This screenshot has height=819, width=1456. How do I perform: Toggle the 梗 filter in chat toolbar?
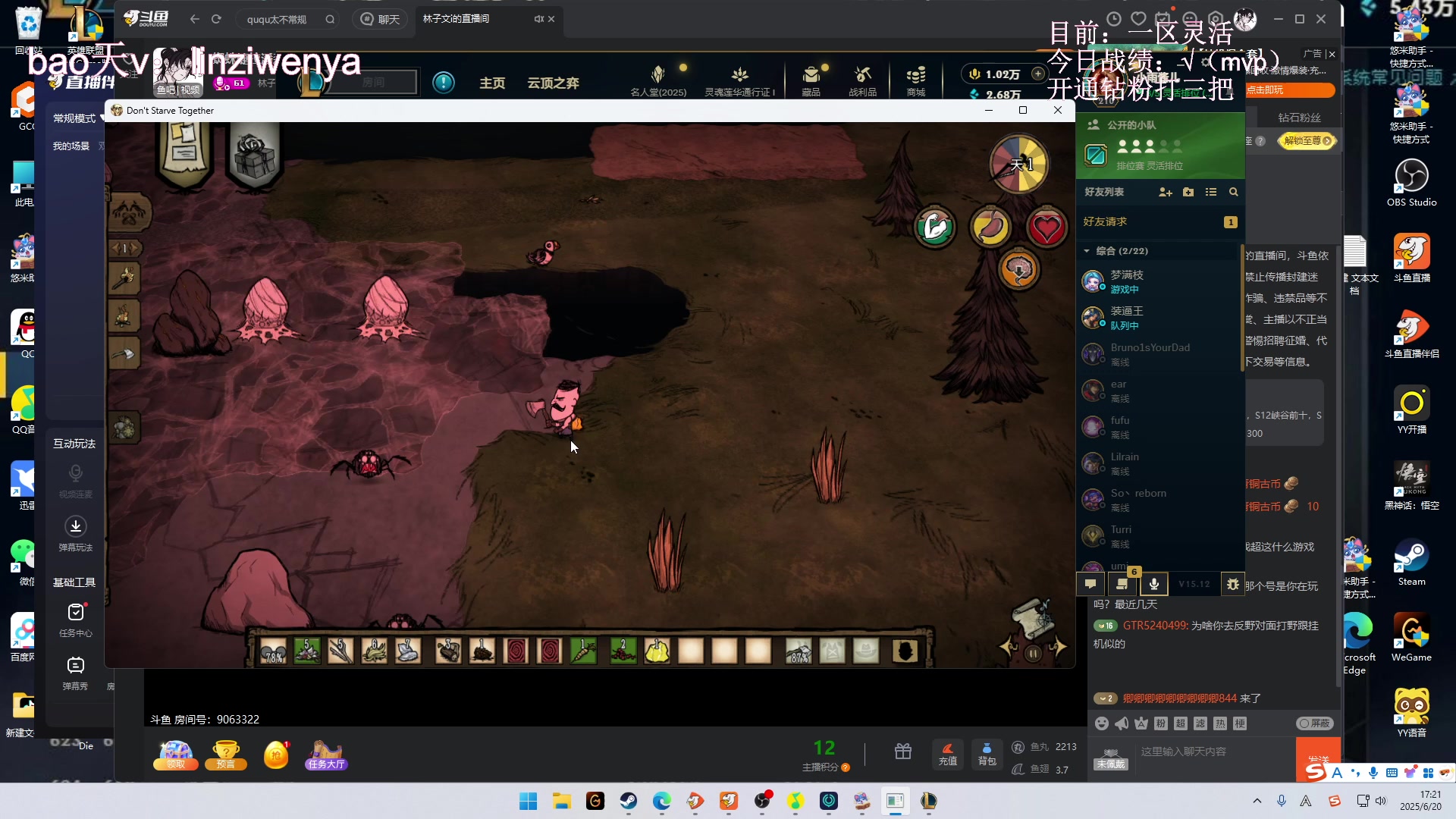[1240, 723]
